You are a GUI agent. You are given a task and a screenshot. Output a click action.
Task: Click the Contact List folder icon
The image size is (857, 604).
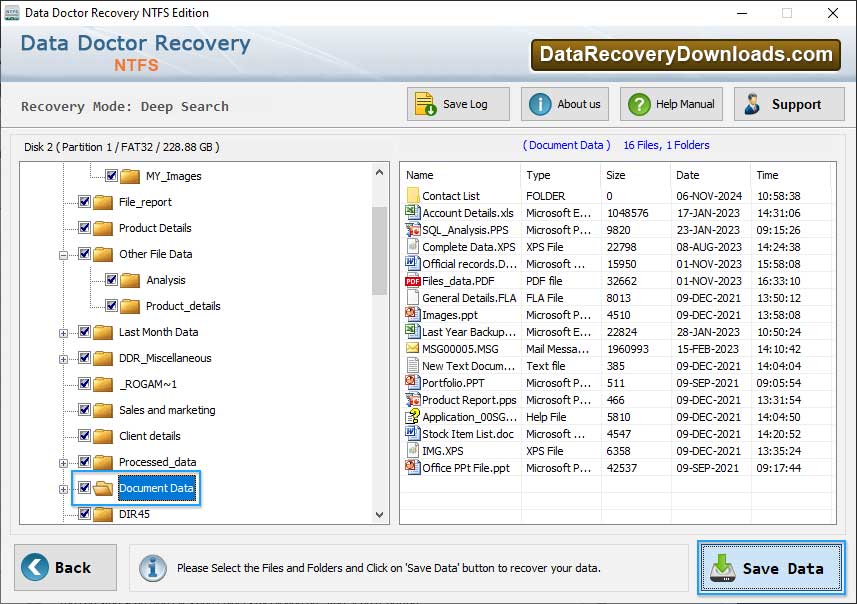coord(413,195)
